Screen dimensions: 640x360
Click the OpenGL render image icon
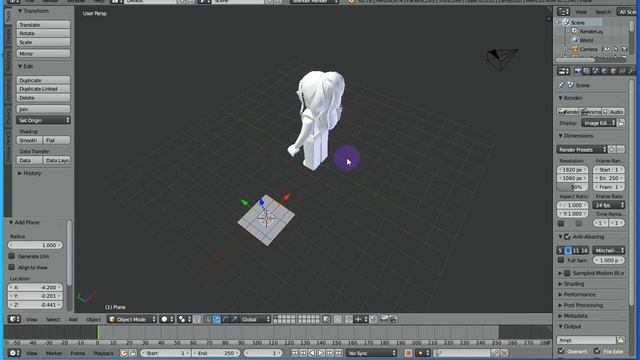[384, 319]
